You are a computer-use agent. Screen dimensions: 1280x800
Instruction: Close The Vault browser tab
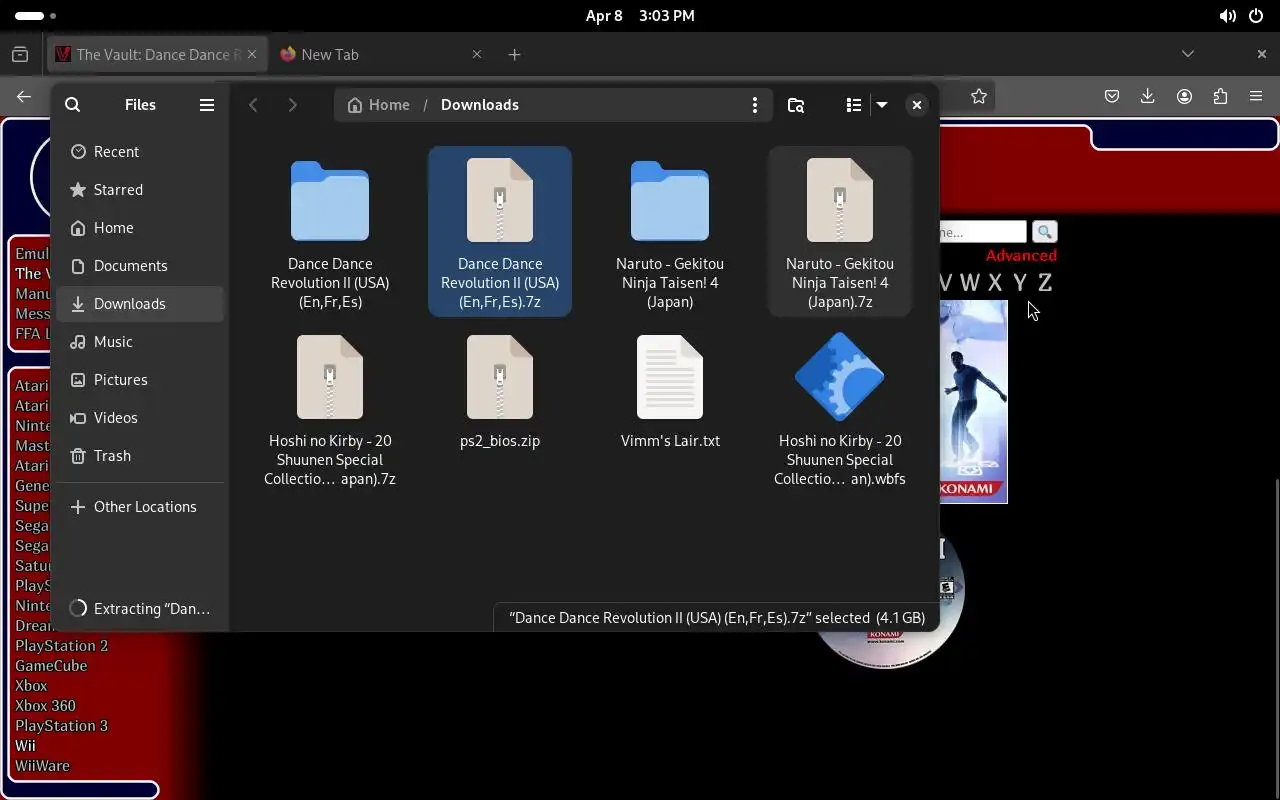[254, 55]
